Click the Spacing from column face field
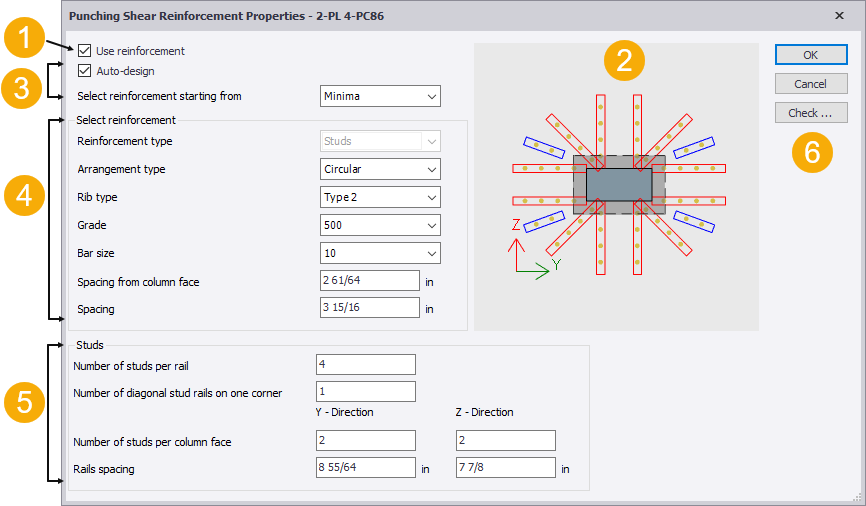 click(x=370, y=281)
